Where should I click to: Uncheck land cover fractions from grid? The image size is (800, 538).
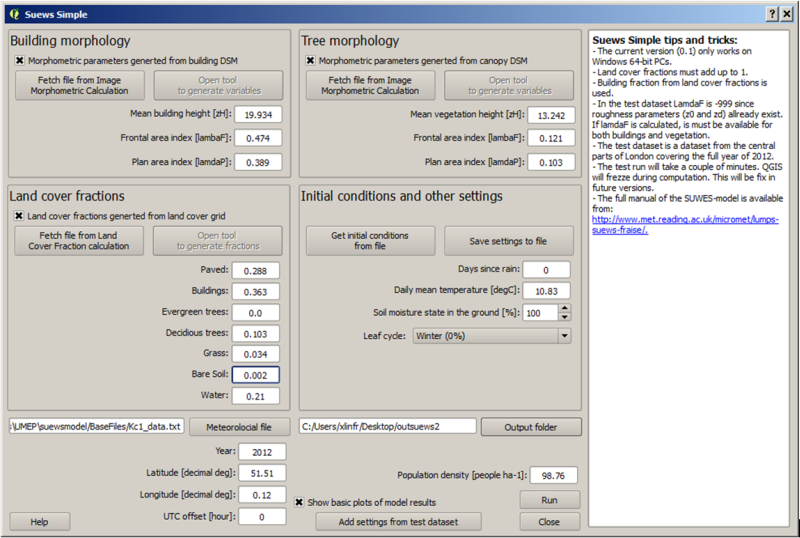pos(19,216)
